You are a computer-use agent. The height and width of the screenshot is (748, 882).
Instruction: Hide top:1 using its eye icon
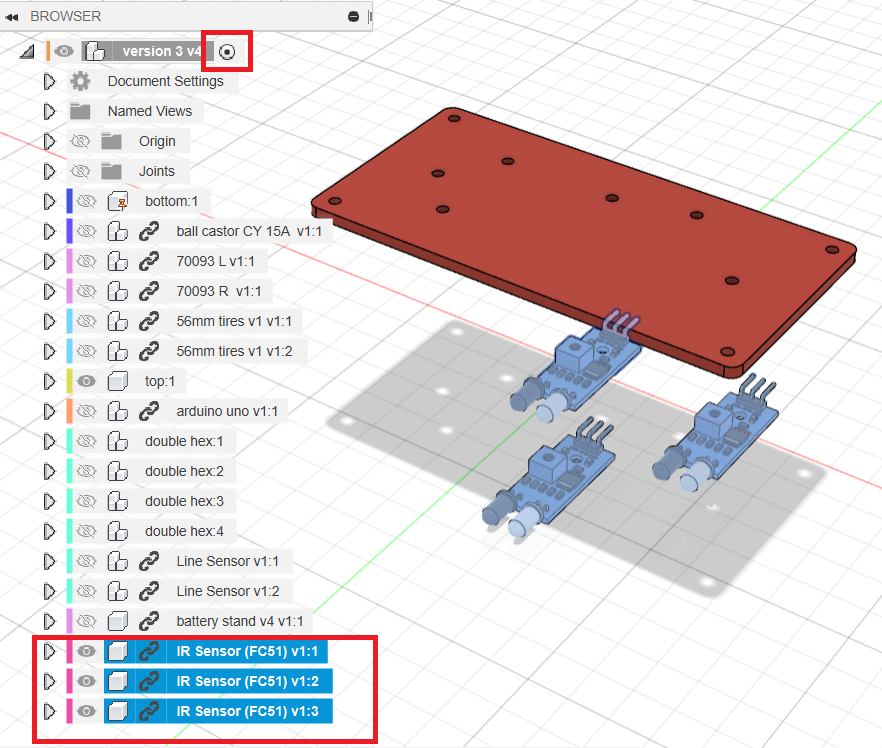click(86, 380)
